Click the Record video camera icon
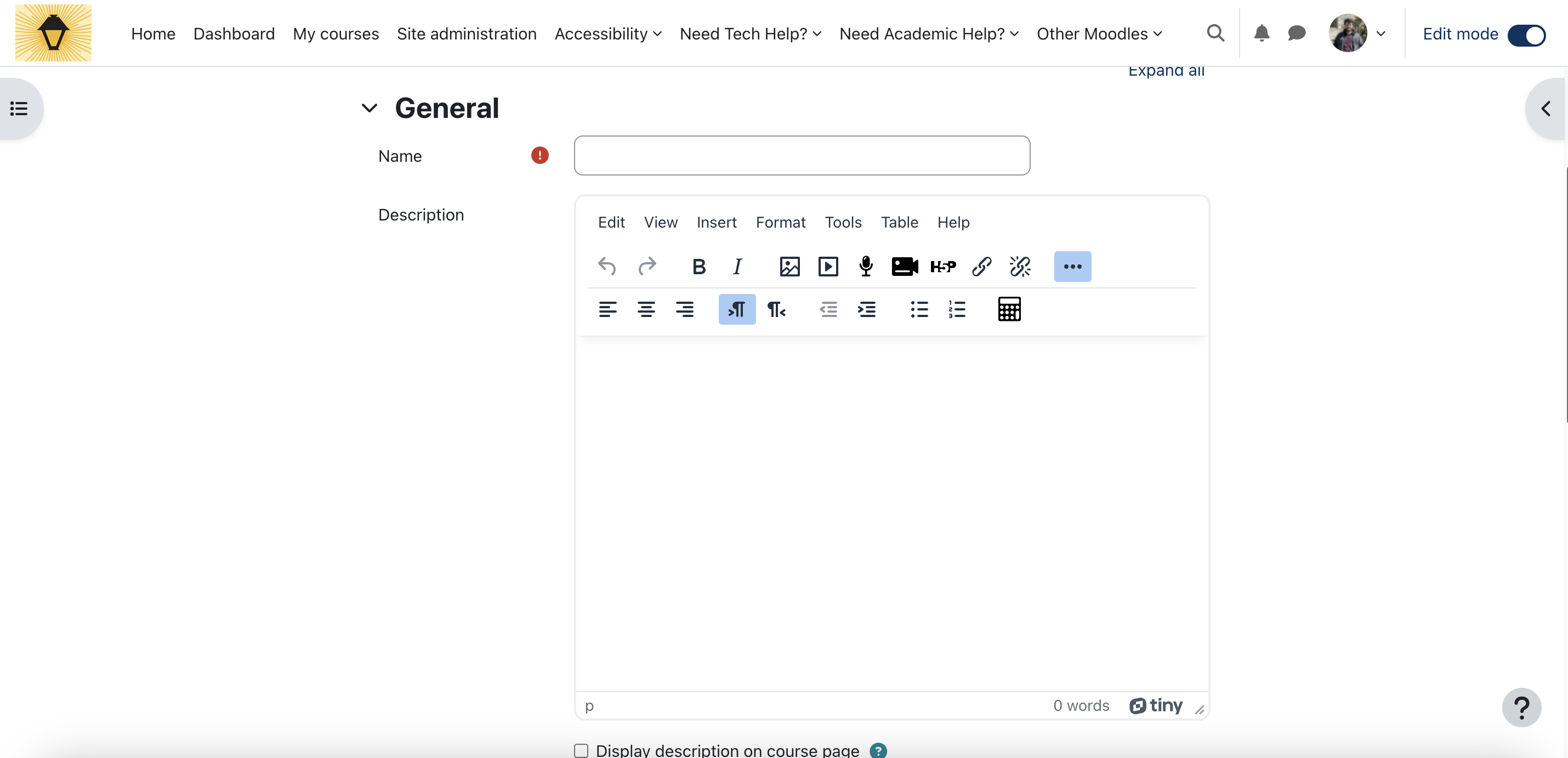This screenshot has width=1568, height=758. click(905, 267)
